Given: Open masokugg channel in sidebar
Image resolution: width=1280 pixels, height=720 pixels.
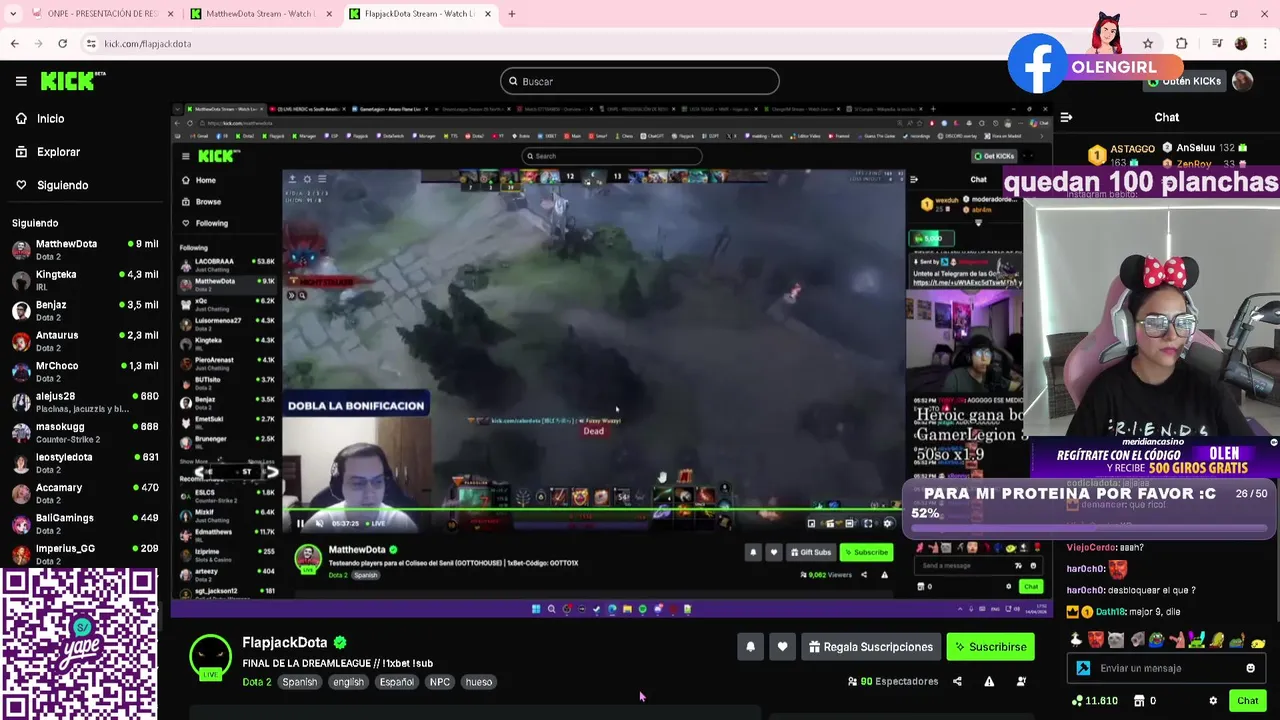Looking at the screenshot, I should (x=85, y=432).
